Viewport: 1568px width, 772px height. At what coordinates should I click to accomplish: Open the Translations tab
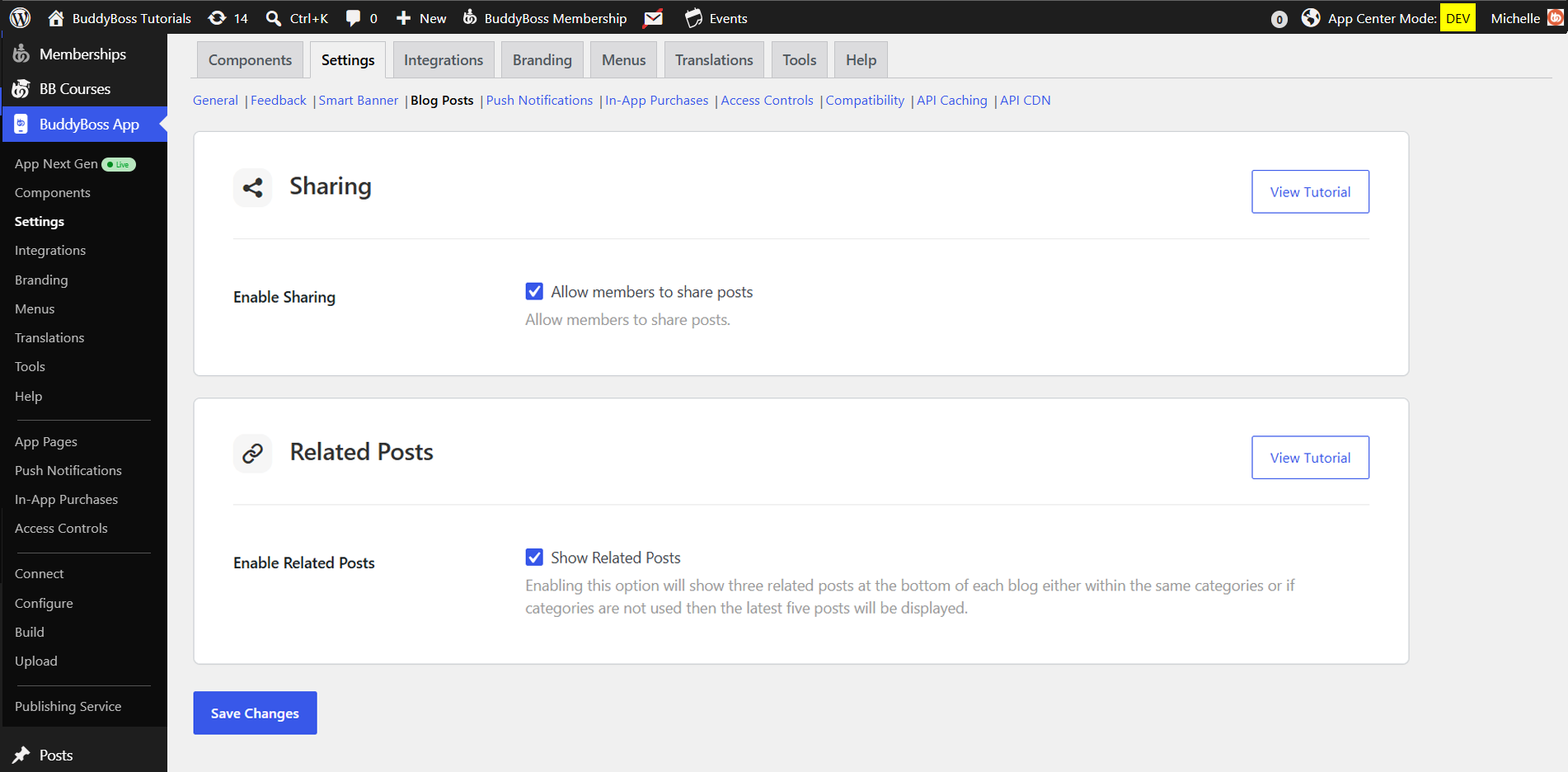(714, 59)
